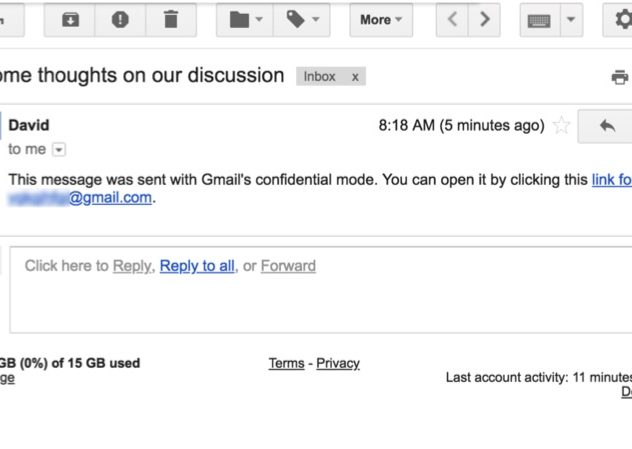The width and height of the screenshot is (632, 449).
Task: Click the Forward link in reply box
Action: 288,266
